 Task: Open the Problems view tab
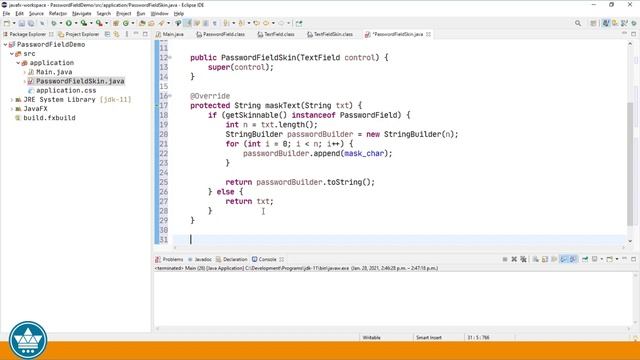click(169, 259)
